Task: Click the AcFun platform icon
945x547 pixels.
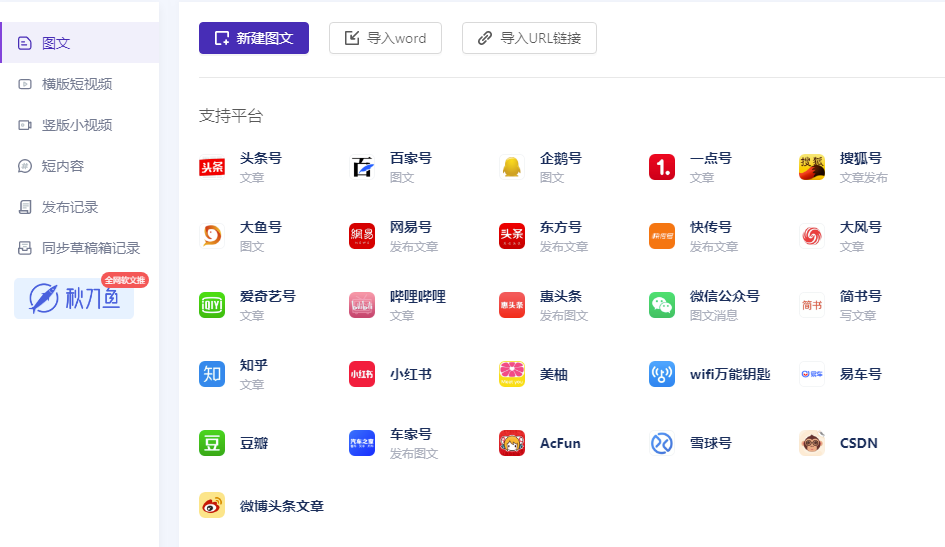Action: (512, 443)
